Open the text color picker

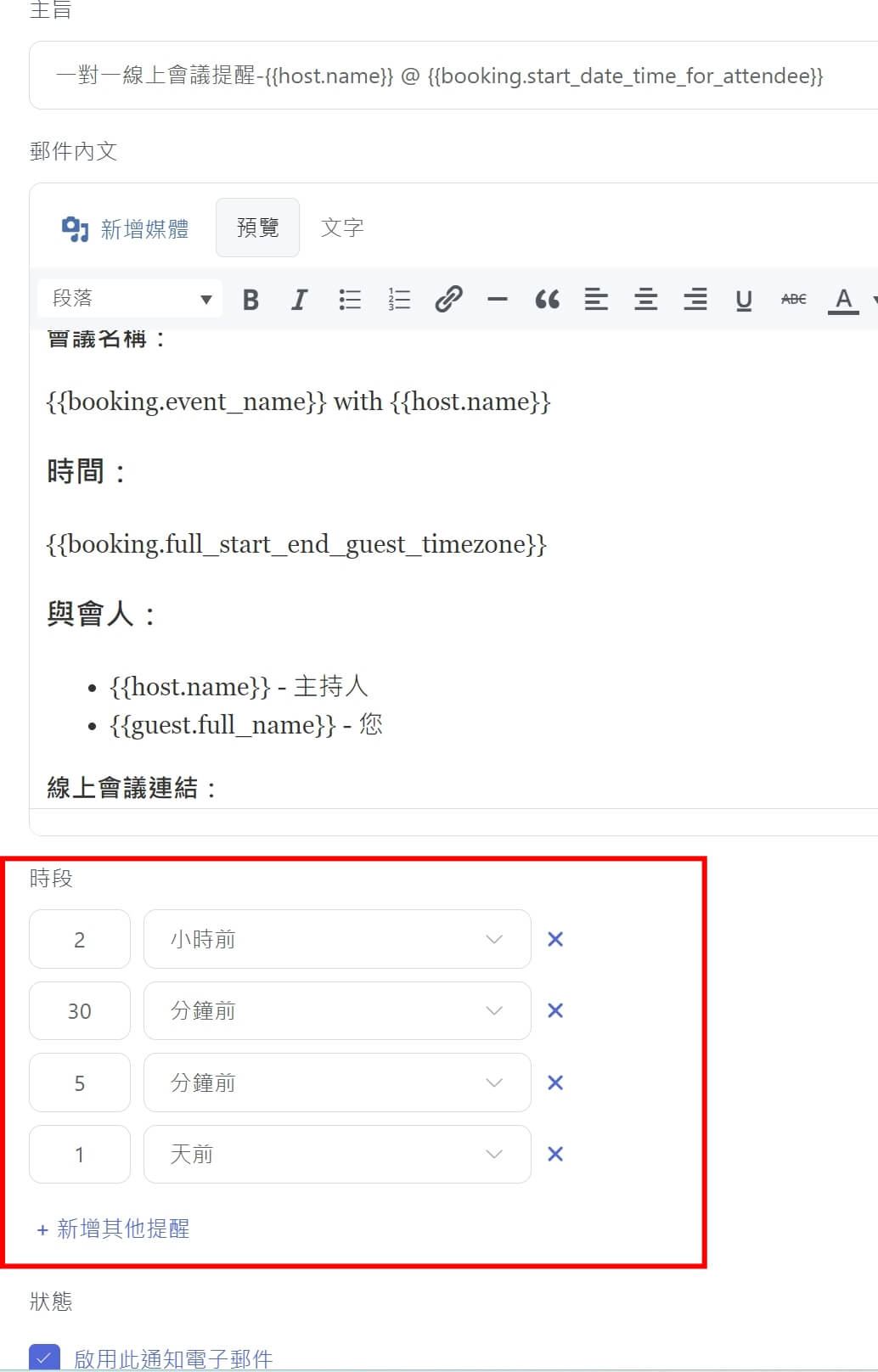click(843, 300)
